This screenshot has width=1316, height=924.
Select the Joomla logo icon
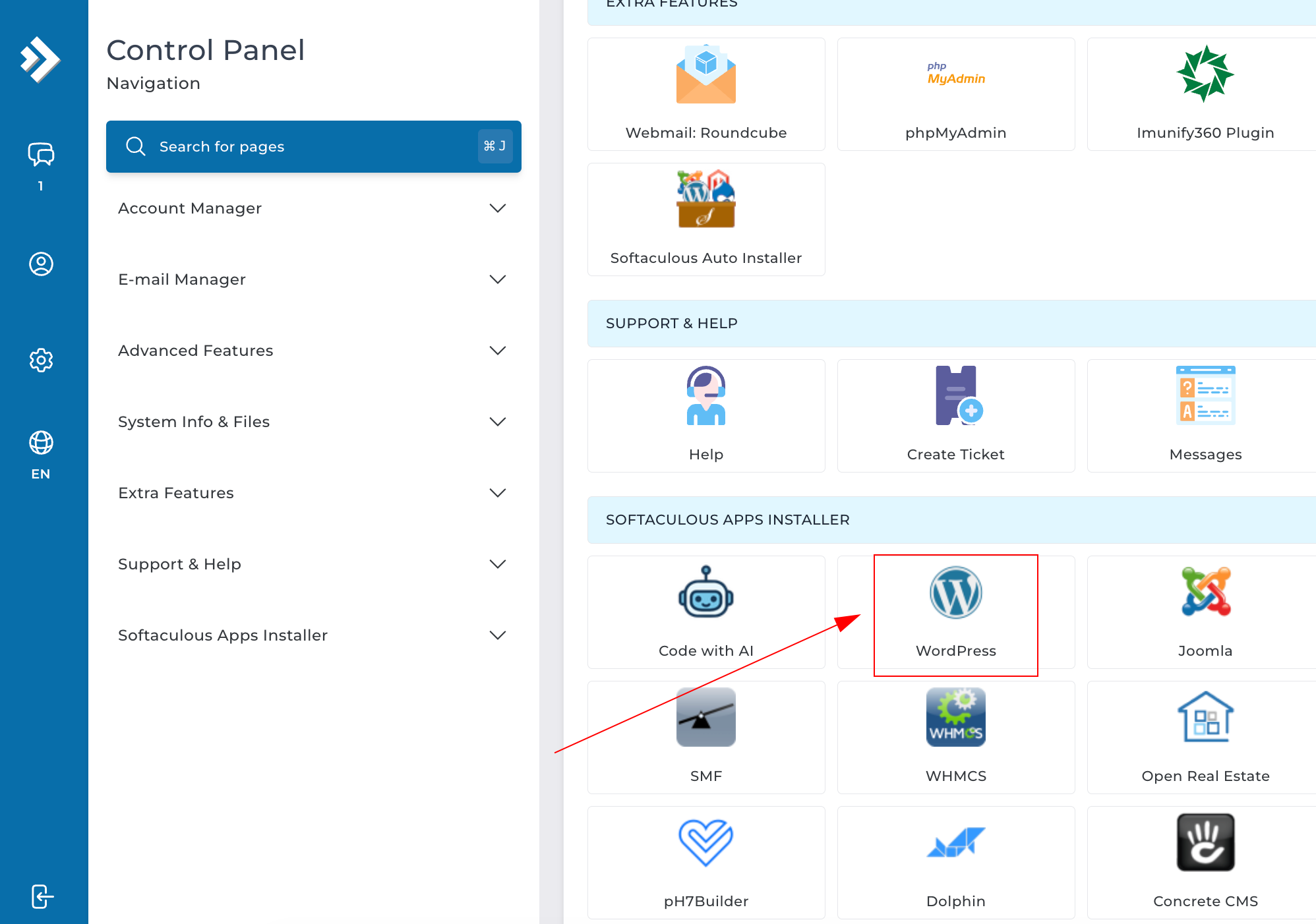1205,592
